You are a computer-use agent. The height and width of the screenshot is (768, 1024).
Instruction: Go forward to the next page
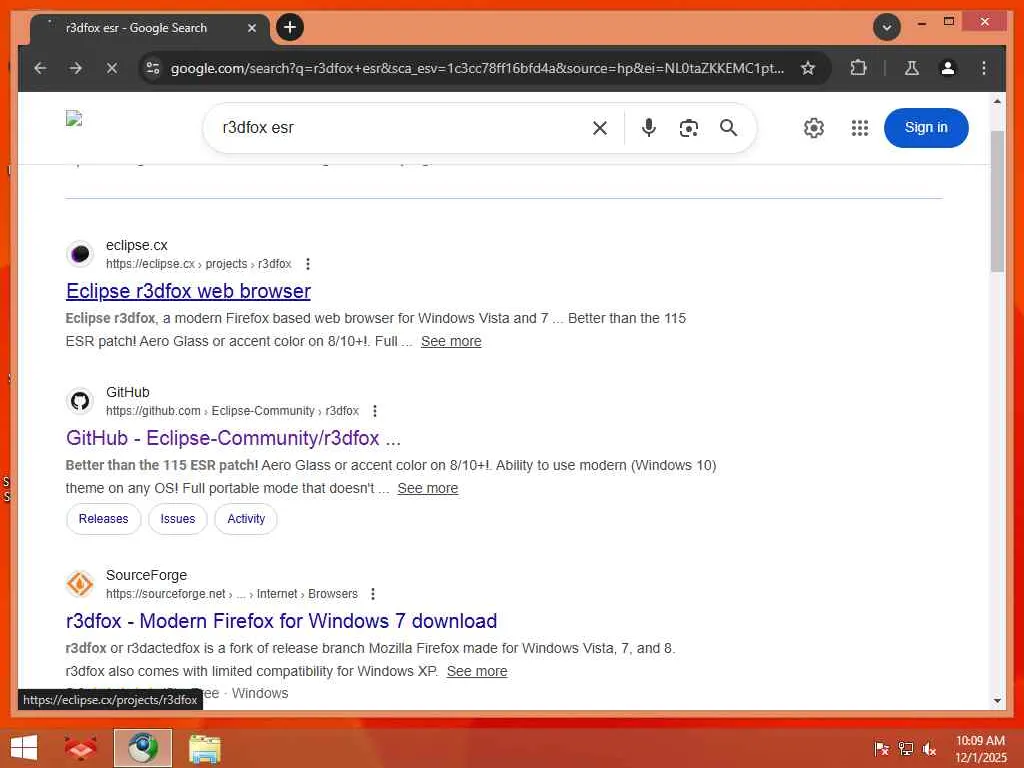76,68
